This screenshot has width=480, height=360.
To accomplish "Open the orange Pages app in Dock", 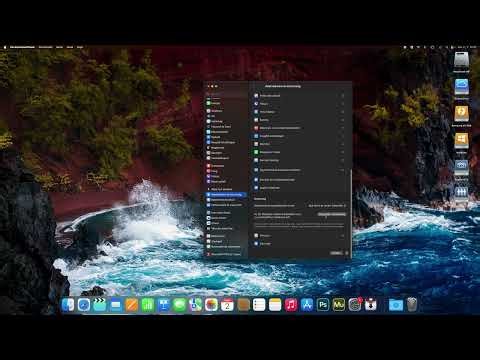I will coord(132,305).
